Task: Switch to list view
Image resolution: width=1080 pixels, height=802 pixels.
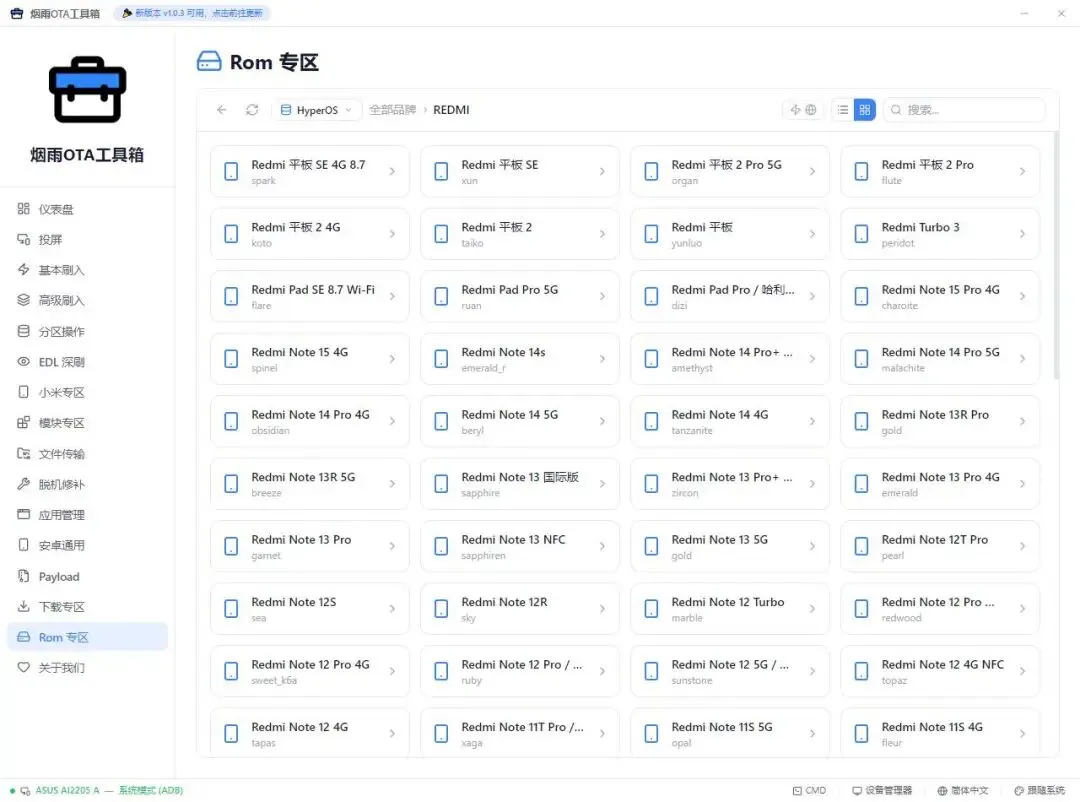Action: point(842,110)
